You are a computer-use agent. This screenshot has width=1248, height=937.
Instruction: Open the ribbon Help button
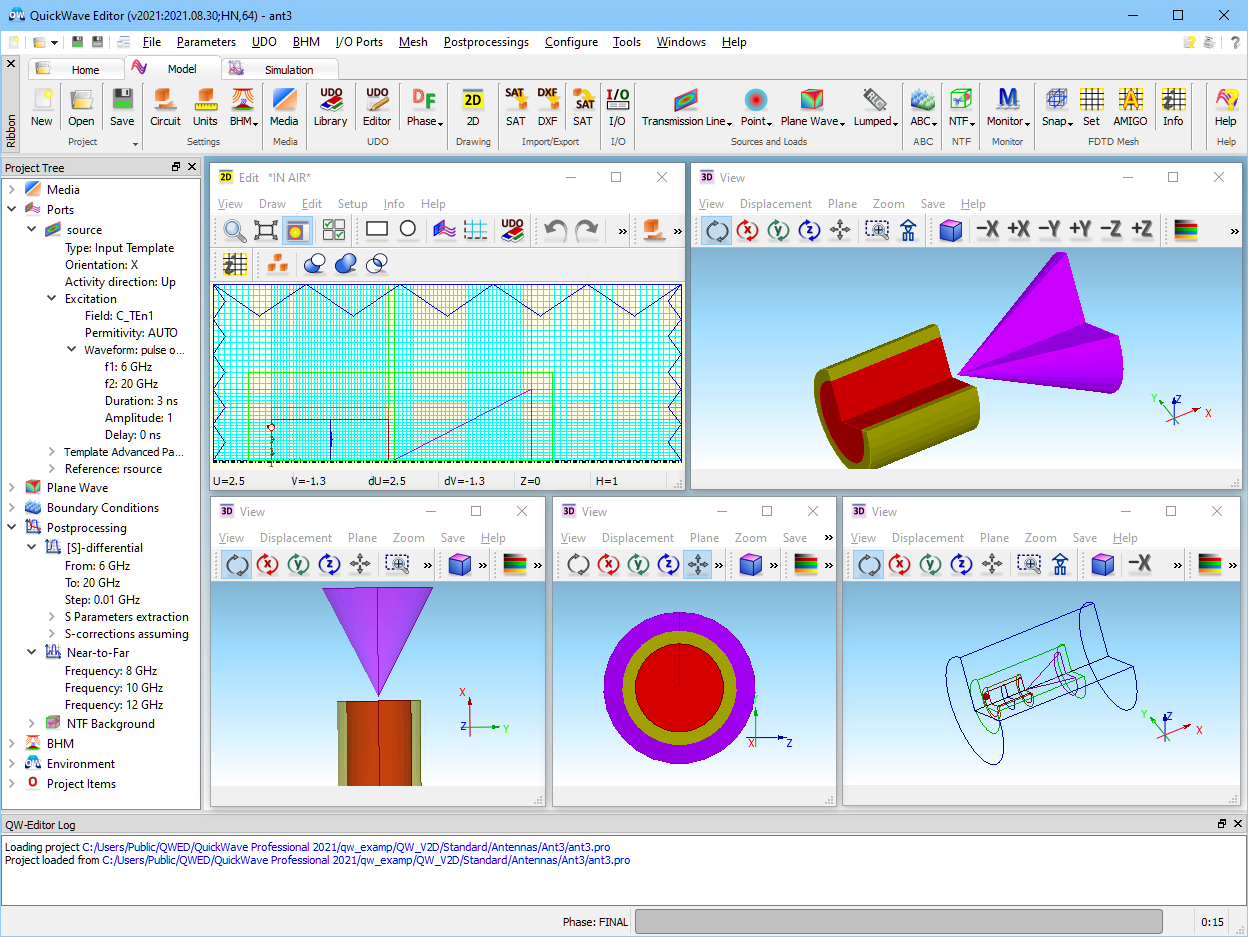pos(1225,108)
